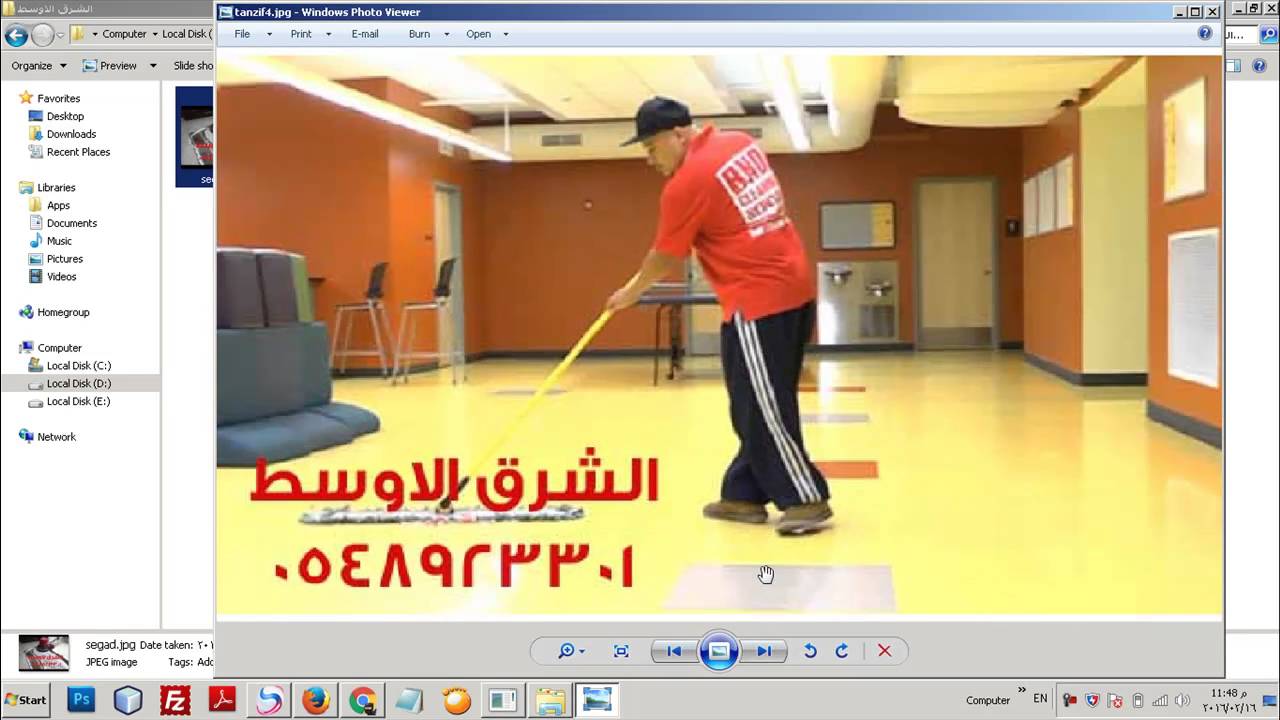The image size is (1280, 720).
Task: Click Local Disk in Explorer address bar
Action: coord(187,34)
